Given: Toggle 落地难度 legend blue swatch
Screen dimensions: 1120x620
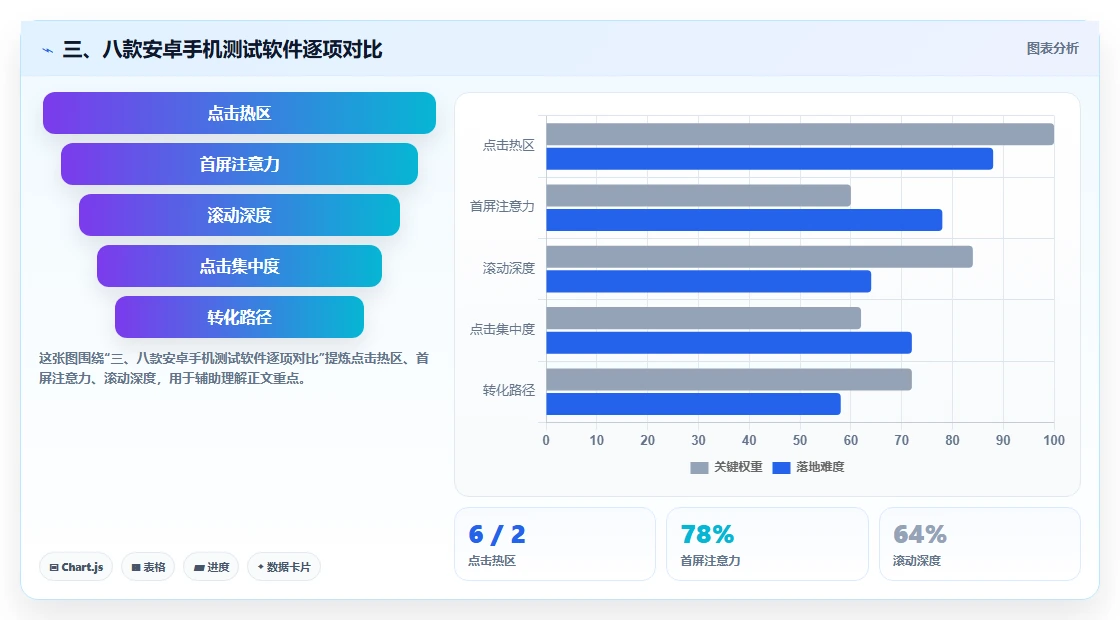Looking at the screenshot, I should [x=781, y=467].
